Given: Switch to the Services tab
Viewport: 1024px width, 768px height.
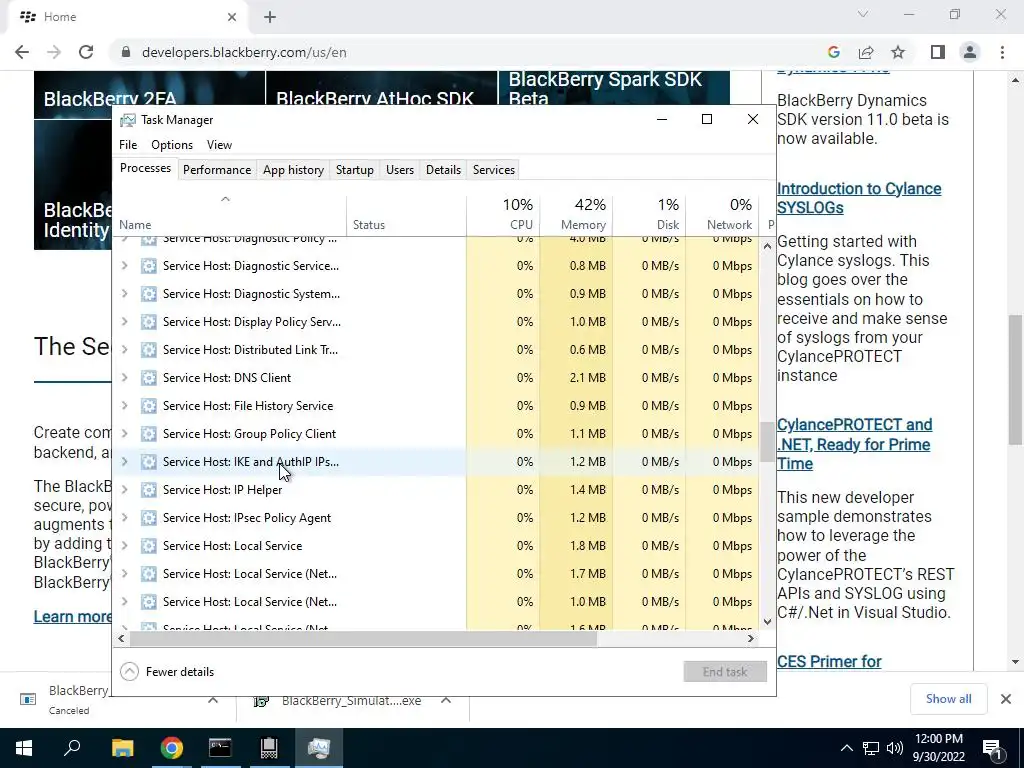Looking at the screenshot, I should point(494,170).
